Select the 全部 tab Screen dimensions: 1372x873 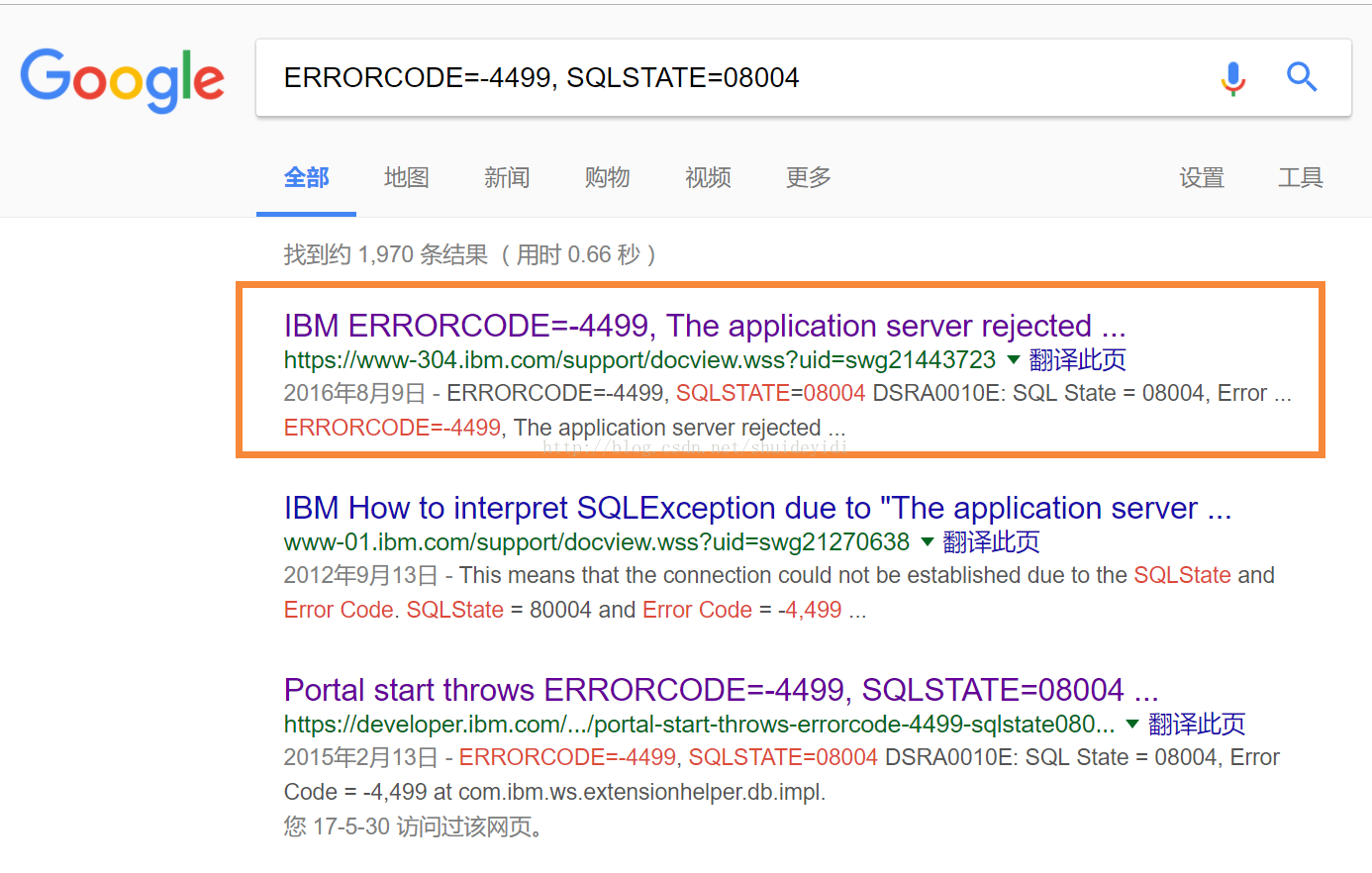[x=306, y=178]
